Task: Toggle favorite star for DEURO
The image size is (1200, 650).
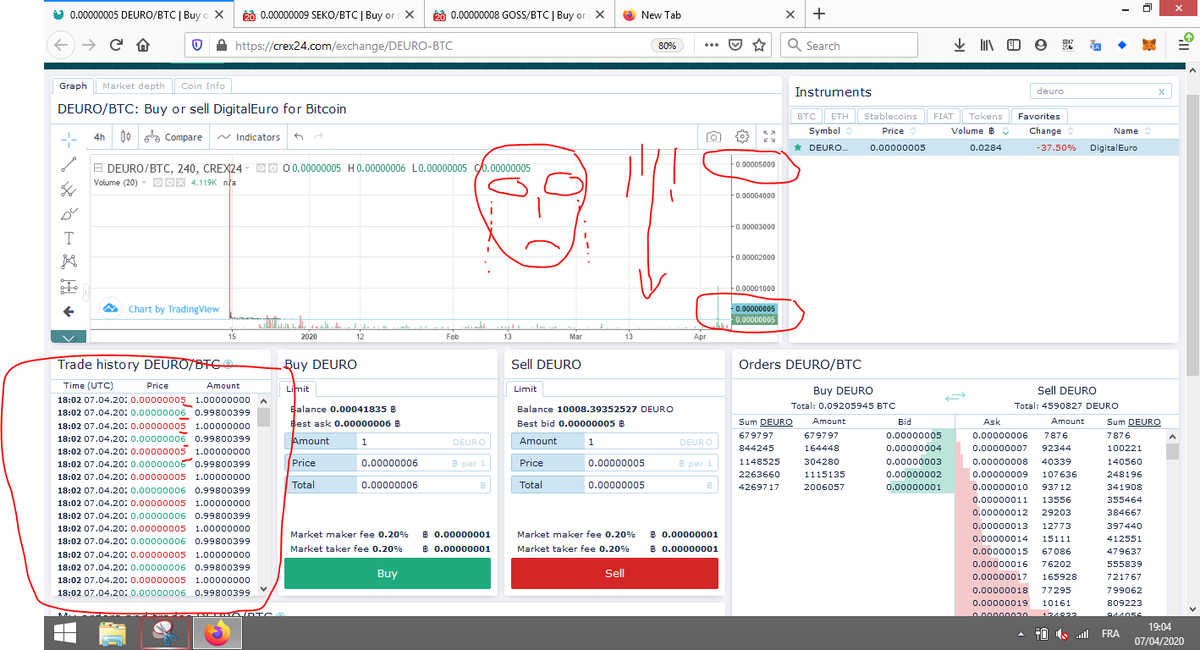Action: pos(798,147)
